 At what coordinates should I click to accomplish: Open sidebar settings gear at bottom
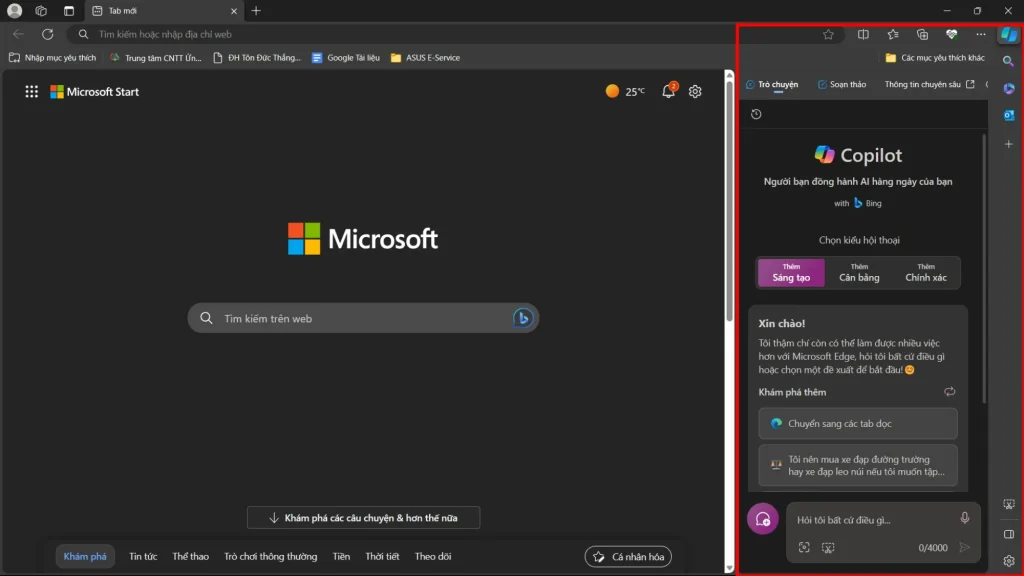[1009, 561]
